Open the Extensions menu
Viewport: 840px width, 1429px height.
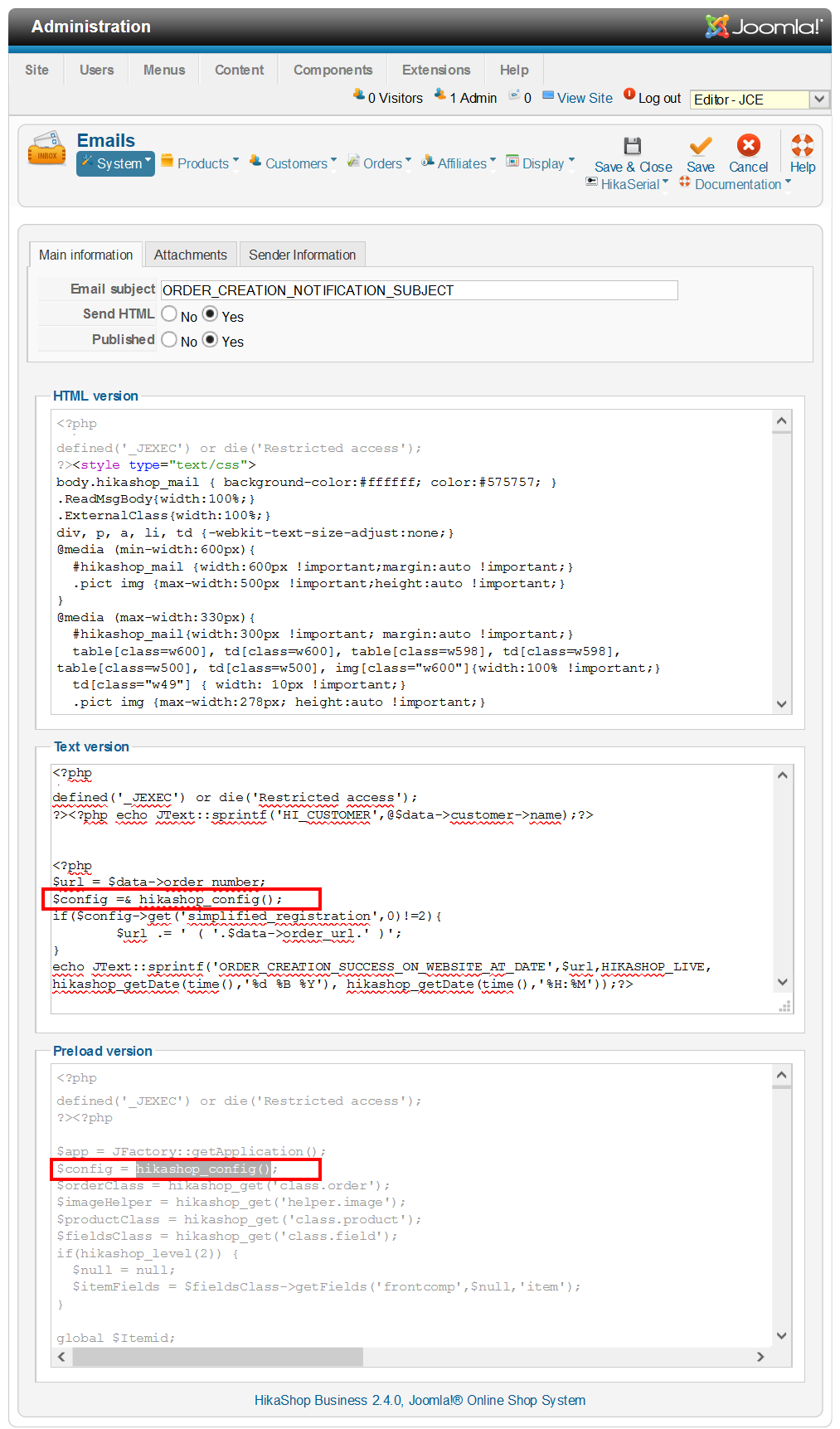point(436,70)
